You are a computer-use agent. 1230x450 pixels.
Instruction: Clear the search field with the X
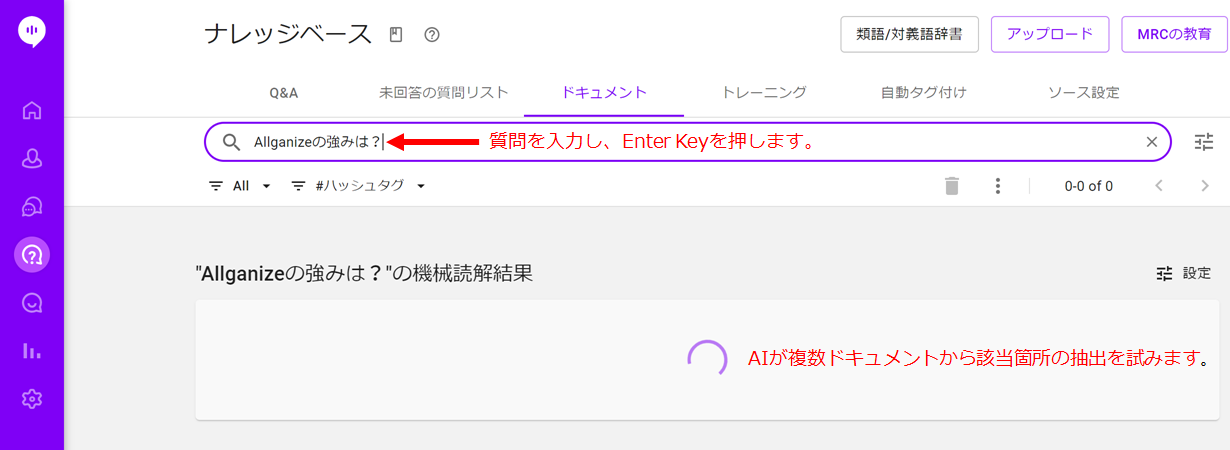click(1151, 142)
